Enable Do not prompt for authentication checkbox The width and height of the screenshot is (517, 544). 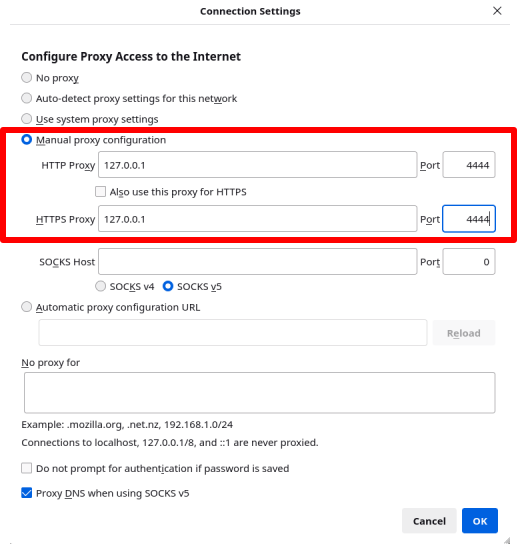point(26,468)
